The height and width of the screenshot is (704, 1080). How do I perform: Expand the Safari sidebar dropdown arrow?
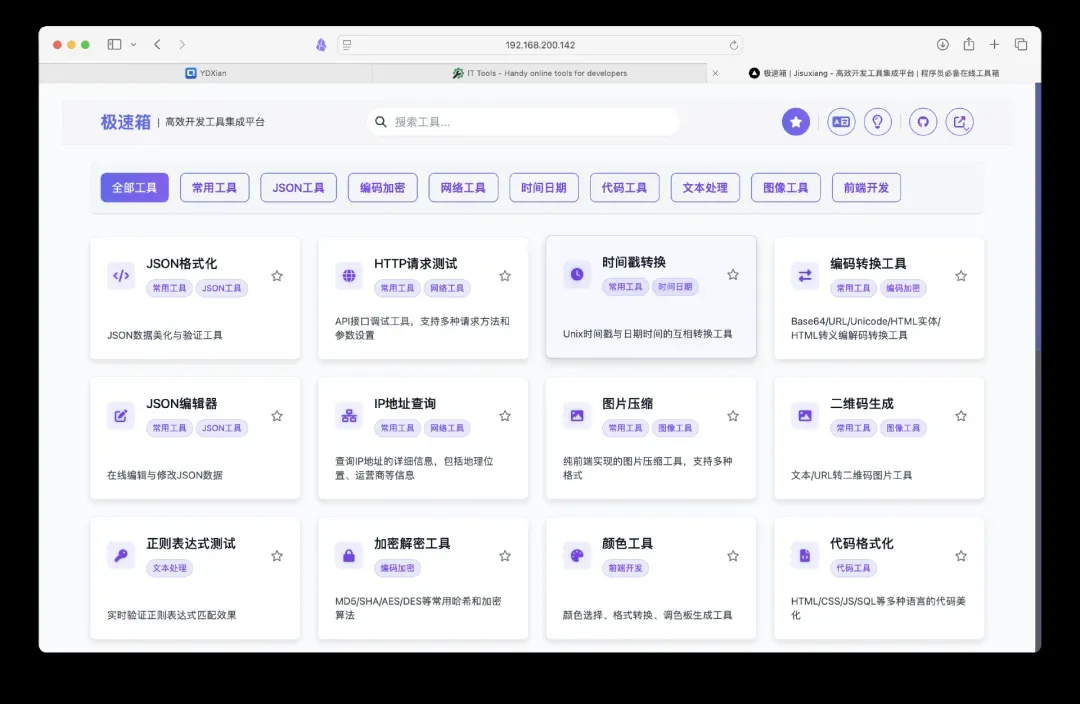[x=130, y=45]
